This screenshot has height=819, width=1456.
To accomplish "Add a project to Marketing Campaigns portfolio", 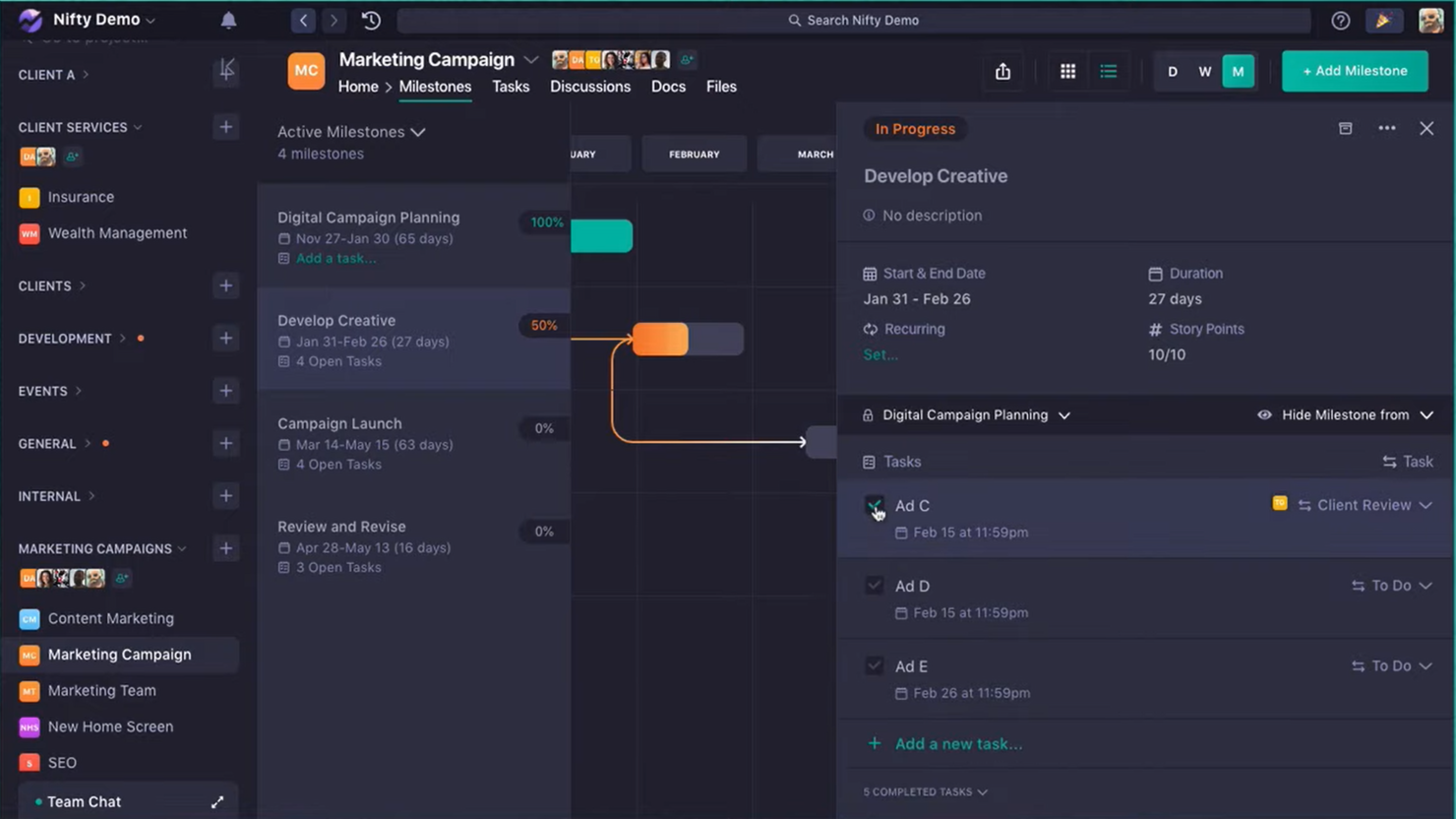I will 225,548.
